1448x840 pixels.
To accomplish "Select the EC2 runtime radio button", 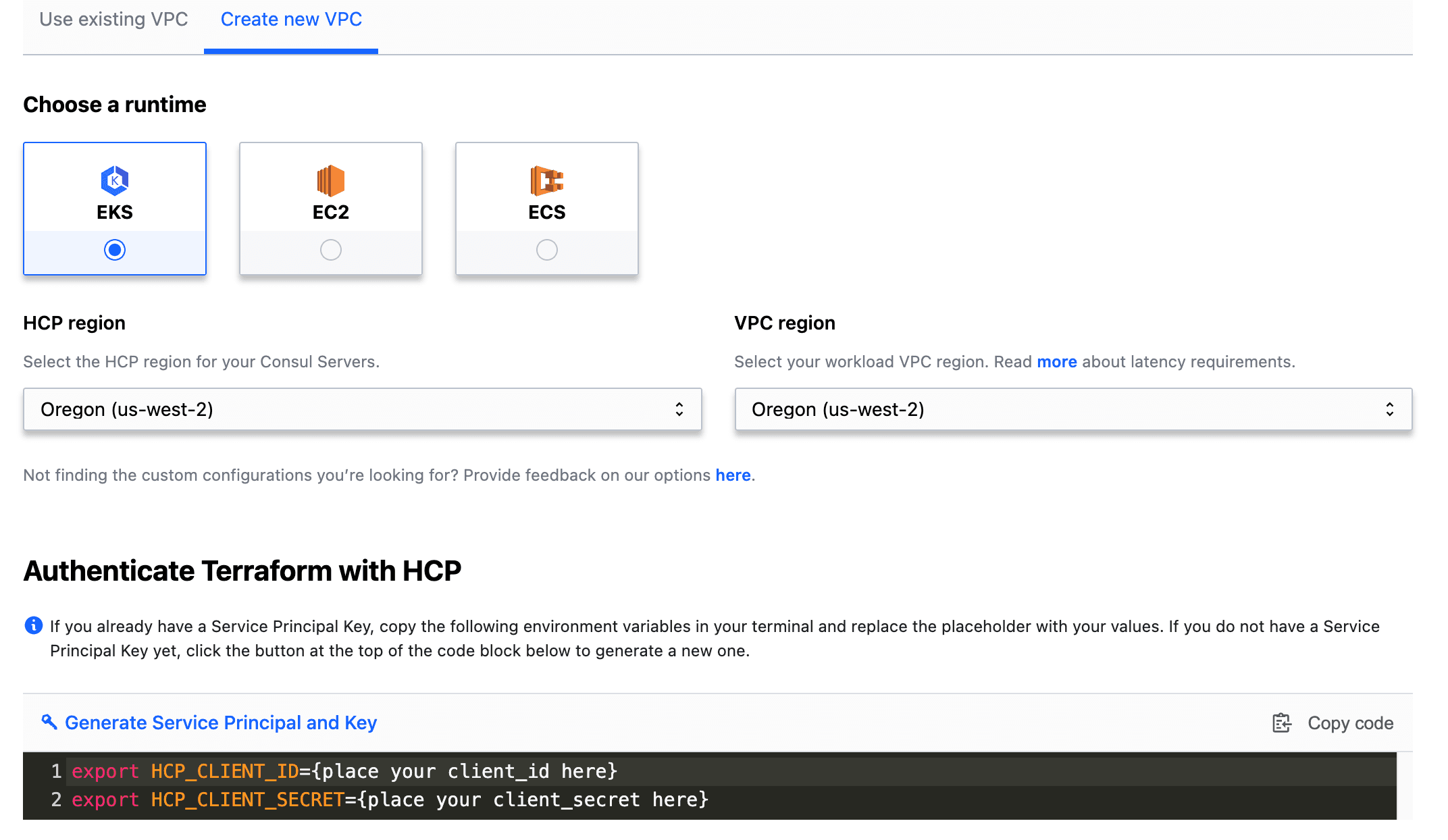I will [x=330, y=249].
